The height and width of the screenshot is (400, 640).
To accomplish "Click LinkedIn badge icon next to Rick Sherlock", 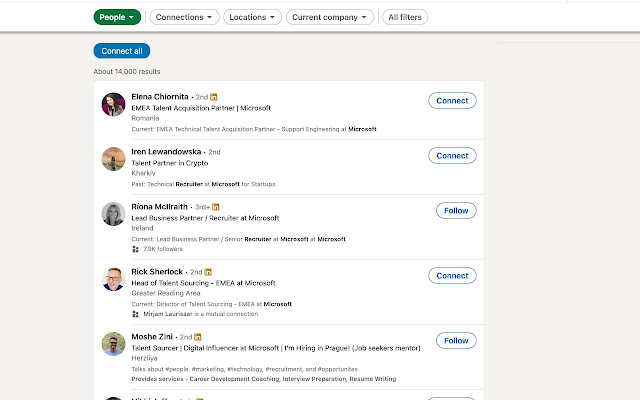I will [210, 272].
